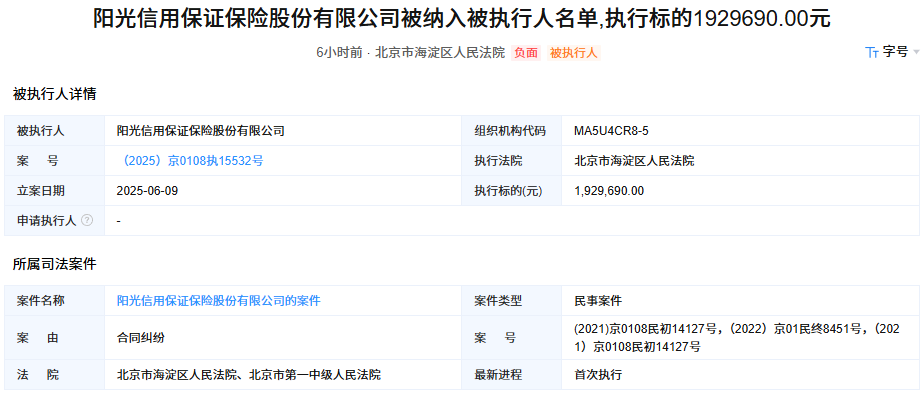The image size is (924, 394).
Task: Click the 执行法院 value 北京市海淀区人民法院
Action: tap(634, 161)
